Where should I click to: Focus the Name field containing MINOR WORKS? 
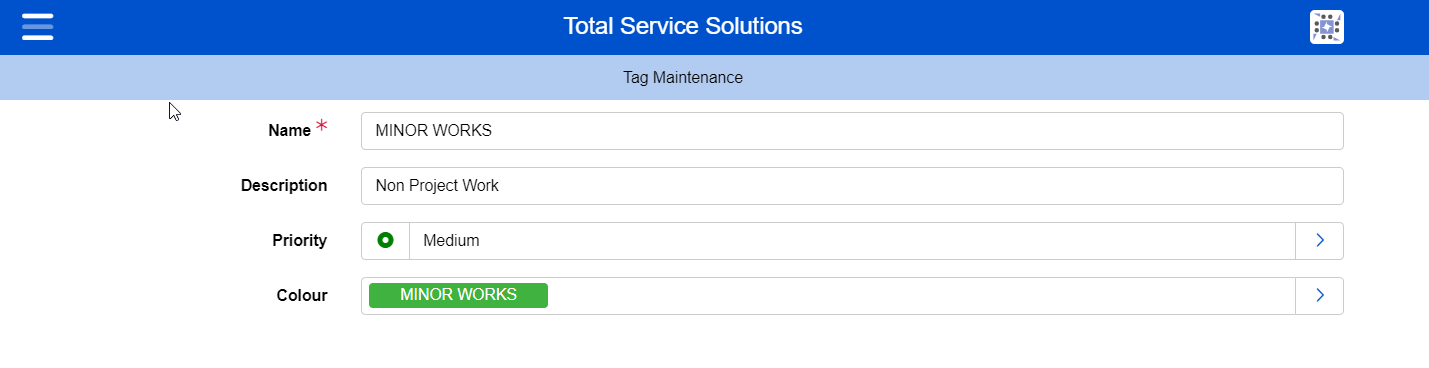pyautogui.click(x=852, y=130)
